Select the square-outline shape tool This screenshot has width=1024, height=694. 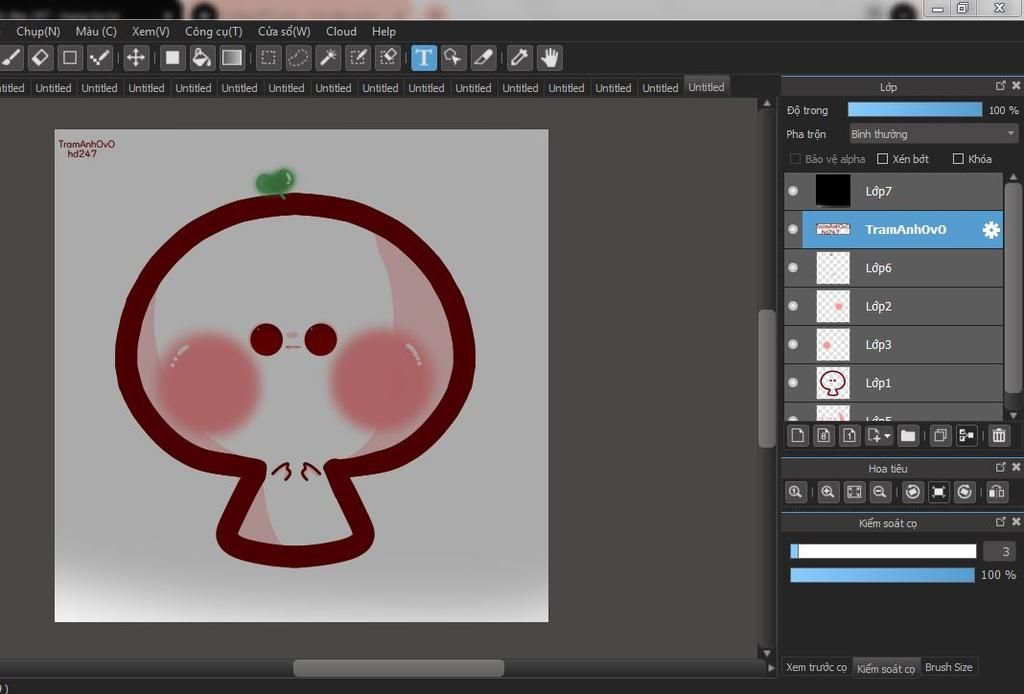(70, 58)
